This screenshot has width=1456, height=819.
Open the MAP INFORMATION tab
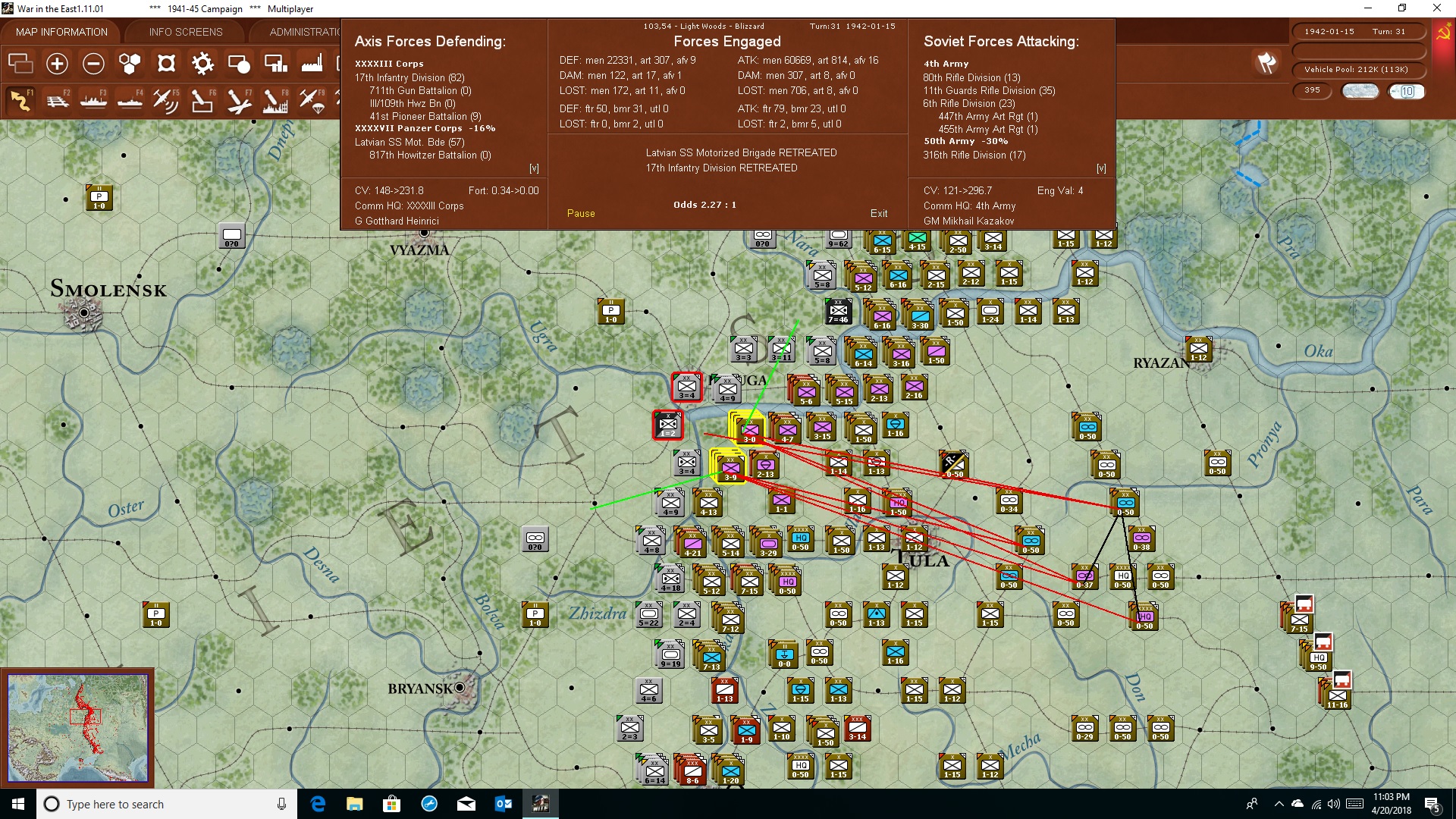point(61,32)
